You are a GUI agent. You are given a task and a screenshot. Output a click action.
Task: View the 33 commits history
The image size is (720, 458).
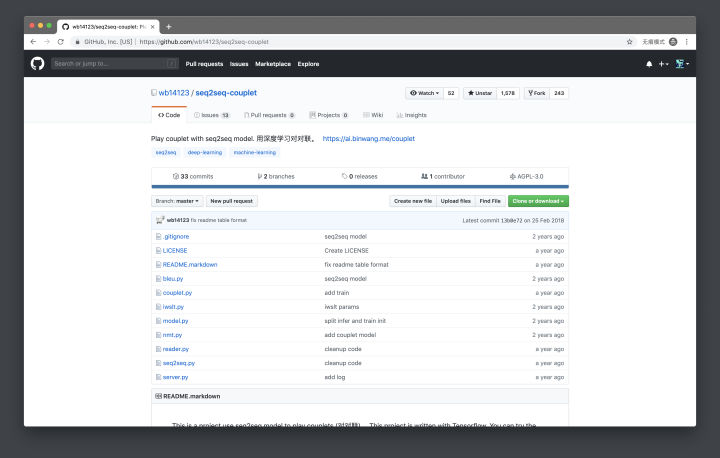pos(193,176)
